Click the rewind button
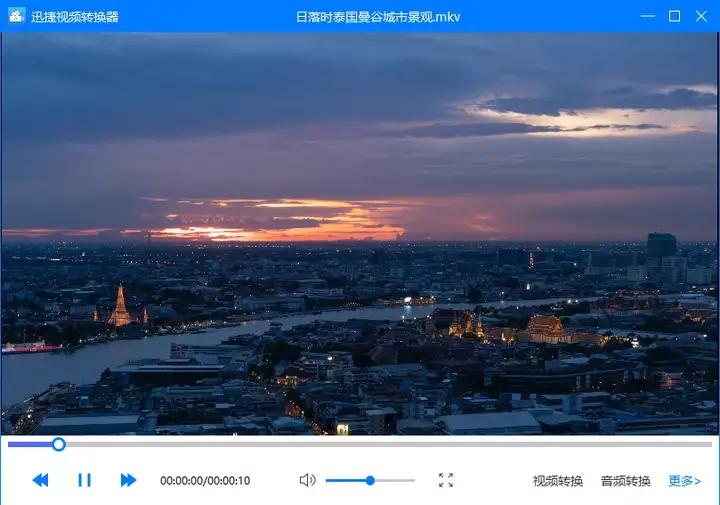 pyautogui.click(x=40, y=480)
